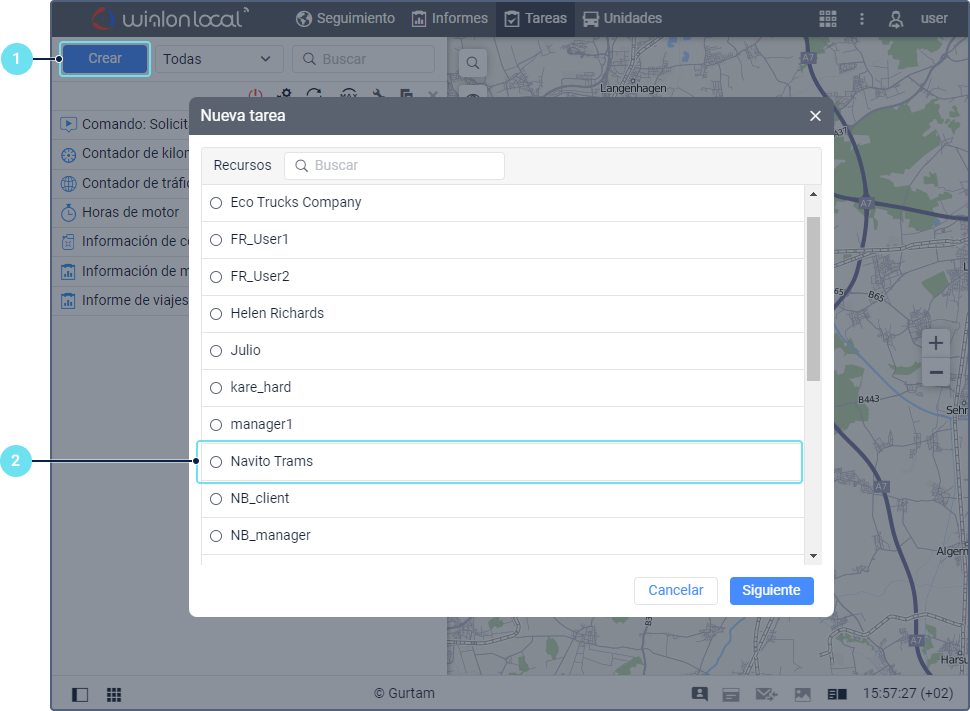Screen dimensions: 970x711
Task: Click the resource list scrollbar thumb
Action: (813, 299)
